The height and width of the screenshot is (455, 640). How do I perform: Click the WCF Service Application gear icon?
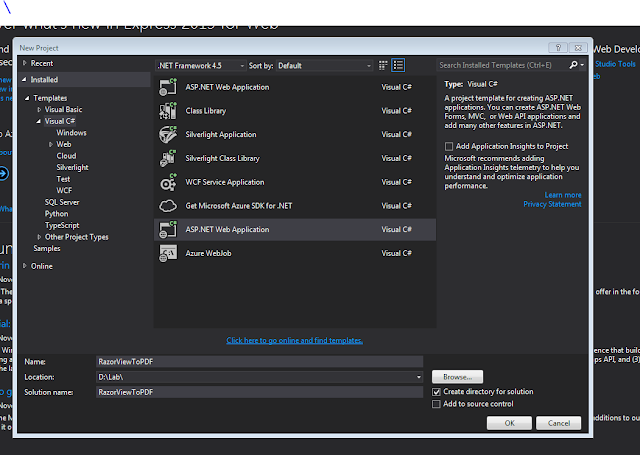point(168,182)
